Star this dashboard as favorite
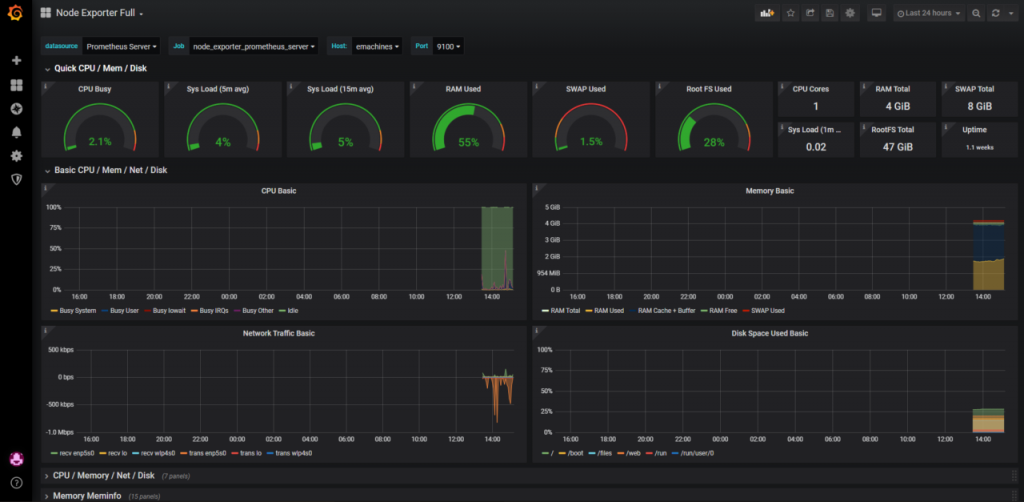Image resolution: width=1024 pixels, height=502 pixels. [x=791, y=14]
